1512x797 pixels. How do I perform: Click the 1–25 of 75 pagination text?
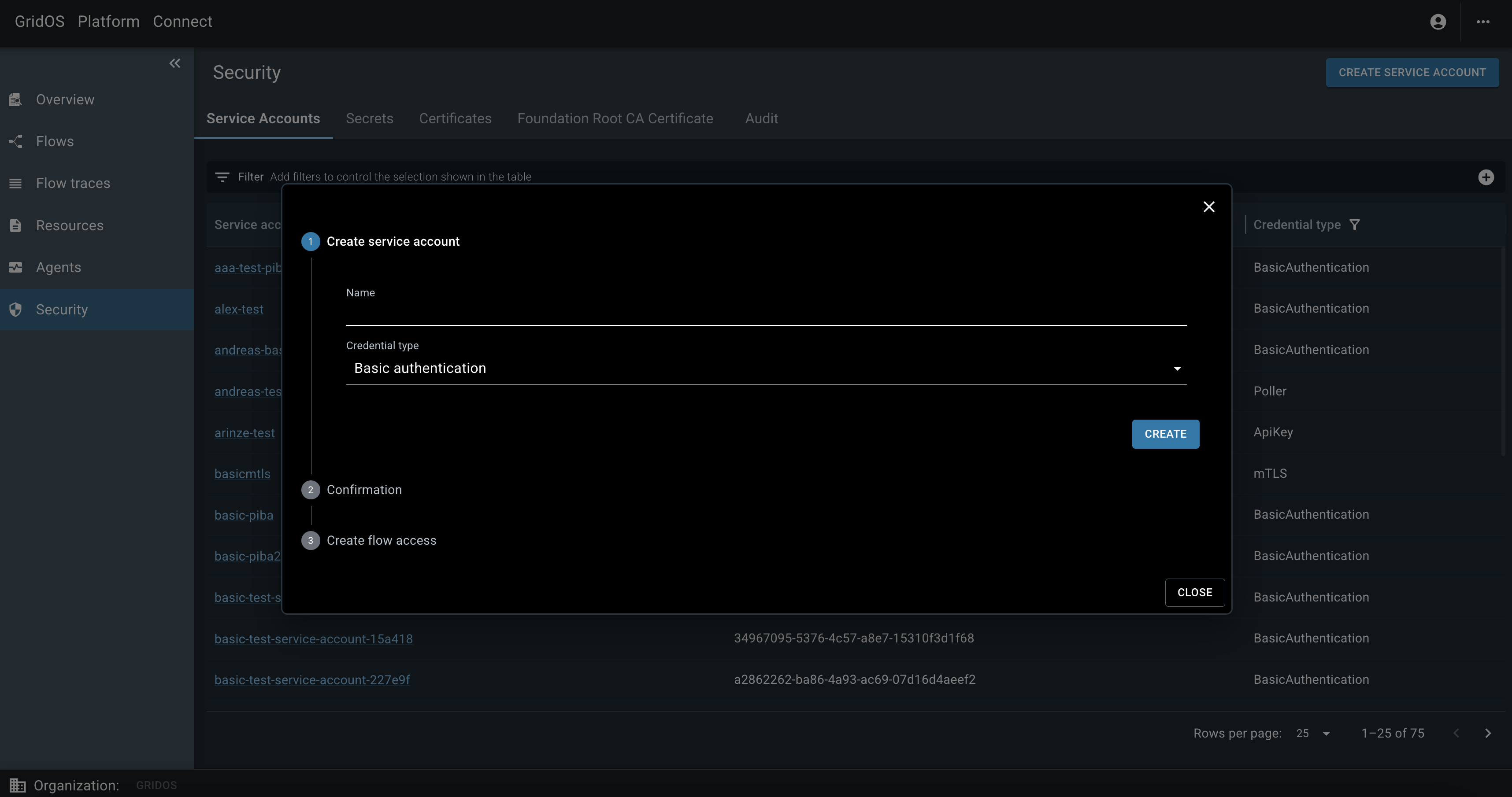[x=1392, y=733]
